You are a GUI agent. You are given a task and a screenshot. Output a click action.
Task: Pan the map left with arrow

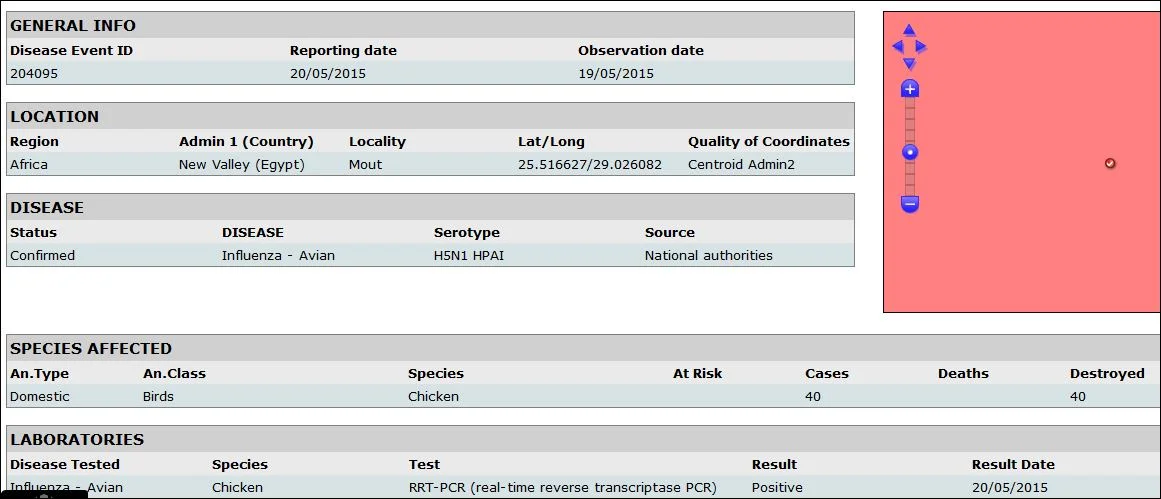[897, 47]
